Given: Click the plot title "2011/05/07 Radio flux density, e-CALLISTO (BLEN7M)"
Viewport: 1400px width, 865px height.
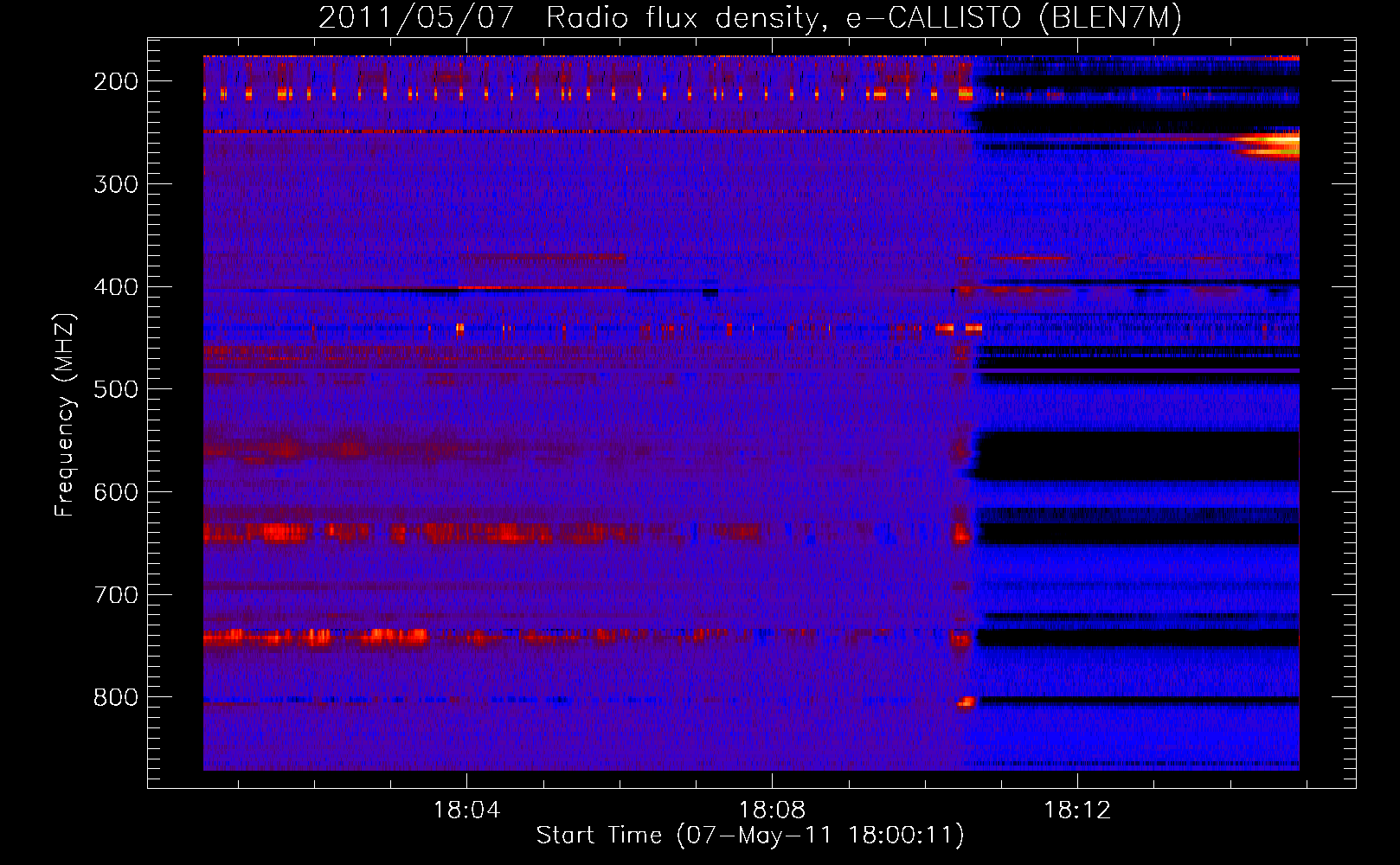Looking at the screenshot, I should point(750,17).
